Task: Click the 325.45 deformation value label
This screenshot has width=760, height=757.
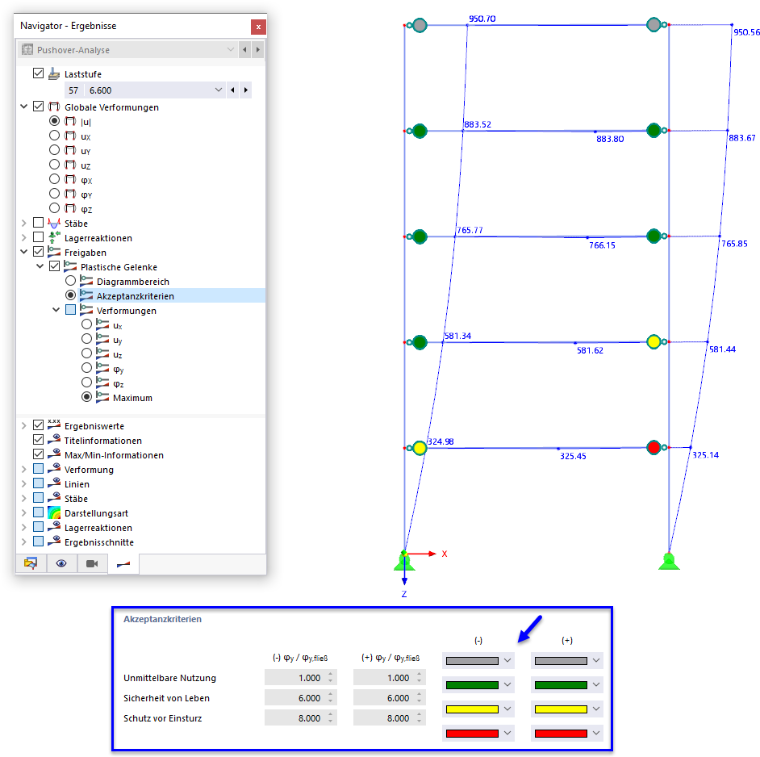Action: (x=573, y=456)
